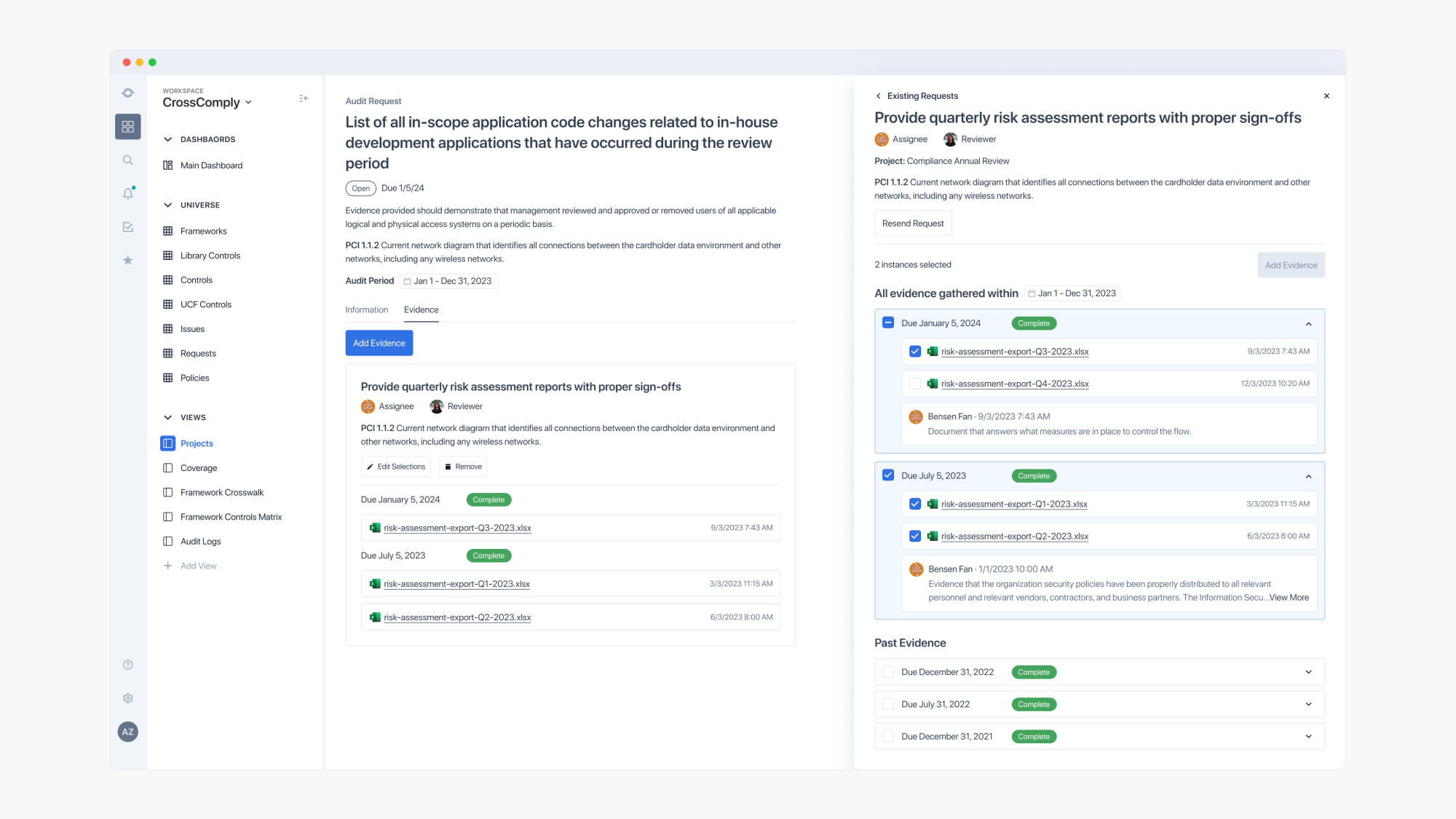Click the tasks checkmark icon in rail
This screenshot has width=1456, height=819.
pyautogui.click(x=128, y=227)
